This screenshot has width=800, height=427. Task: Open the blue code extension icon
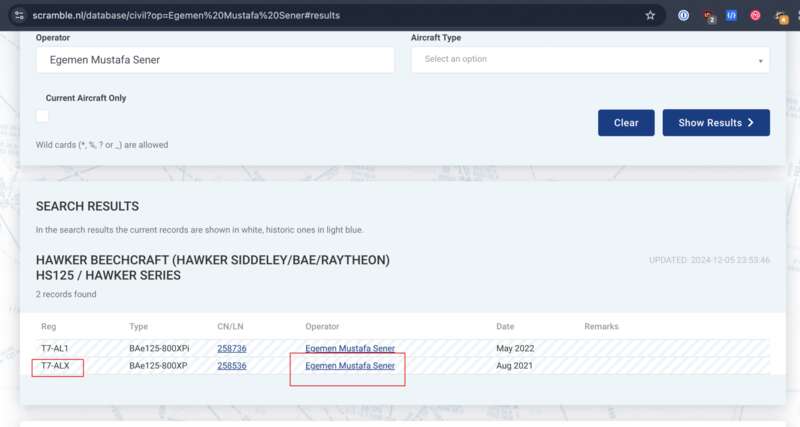(731, 15)
